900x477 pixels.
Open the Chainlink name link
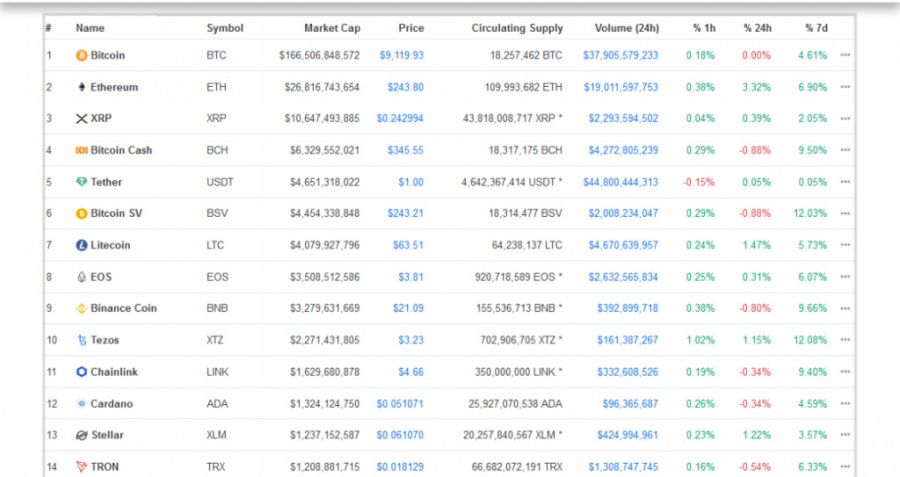click(114, 372)
